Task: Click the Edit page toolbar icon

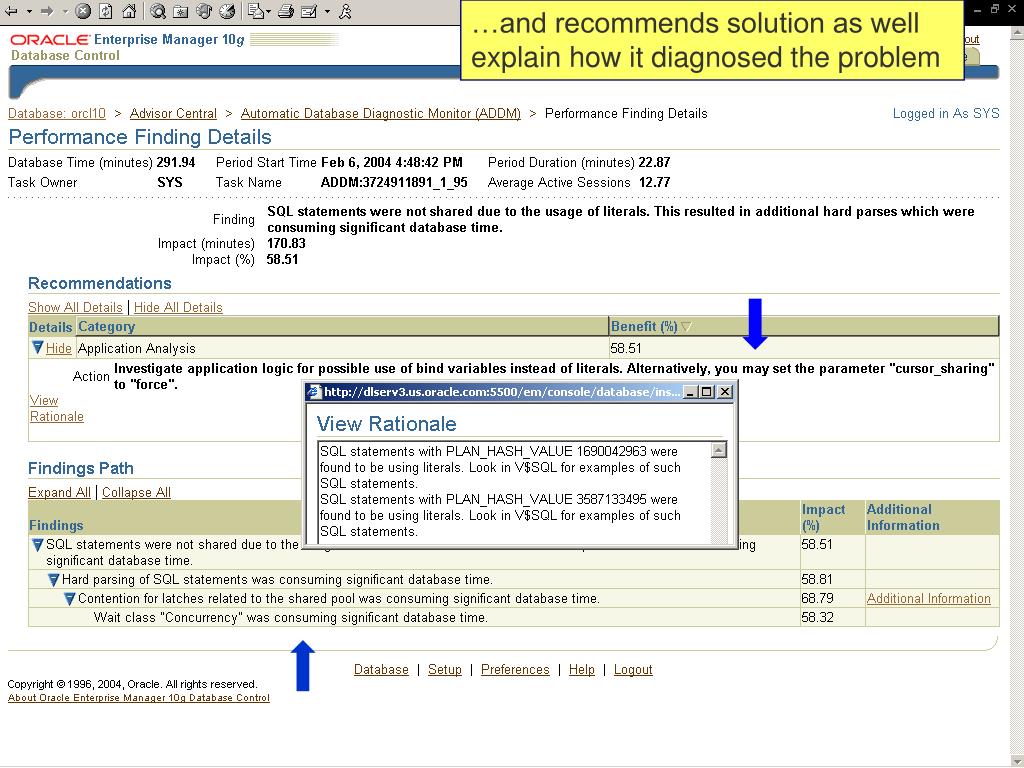Action: pos(309,11)
